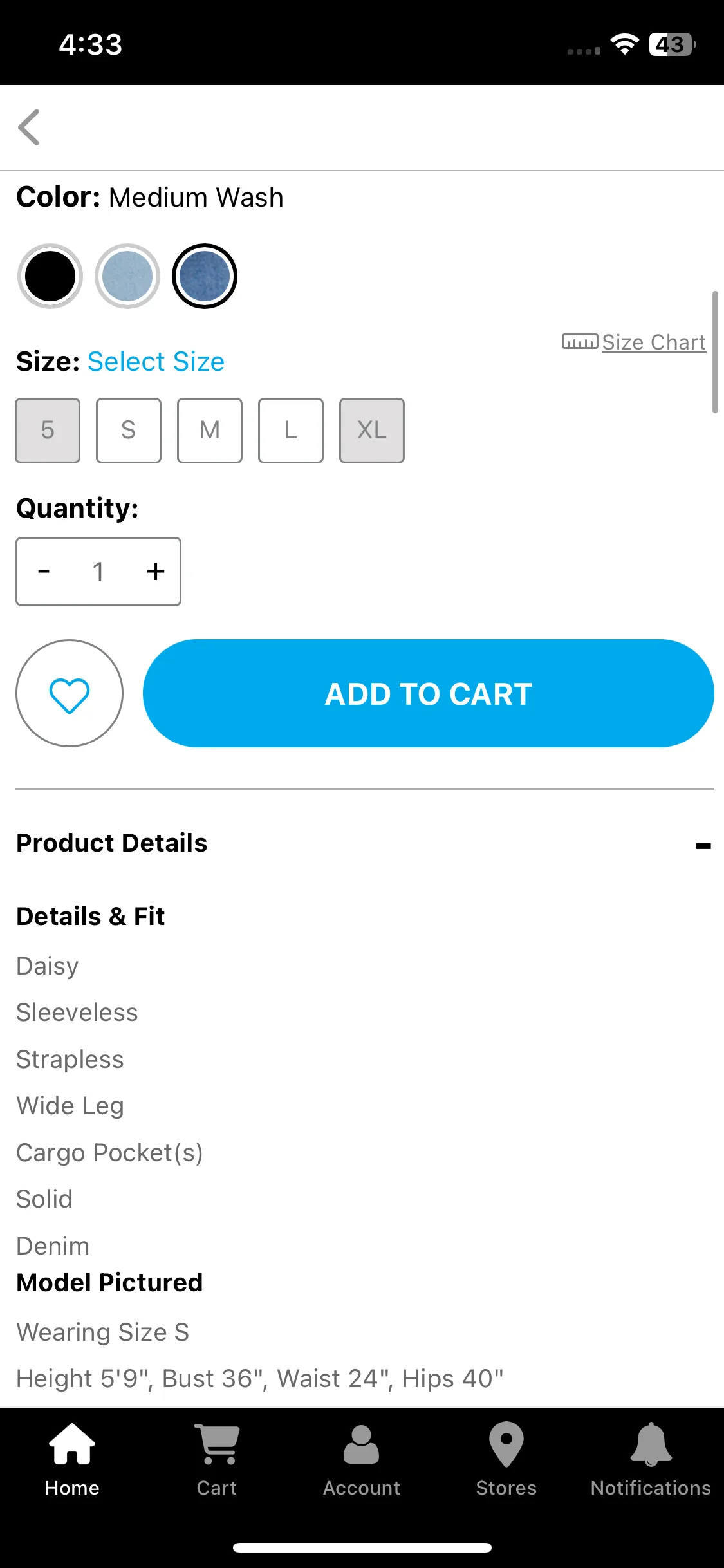Increase quantity with the plus button
Screen dimensions: 724x1568
pos(156,571)
